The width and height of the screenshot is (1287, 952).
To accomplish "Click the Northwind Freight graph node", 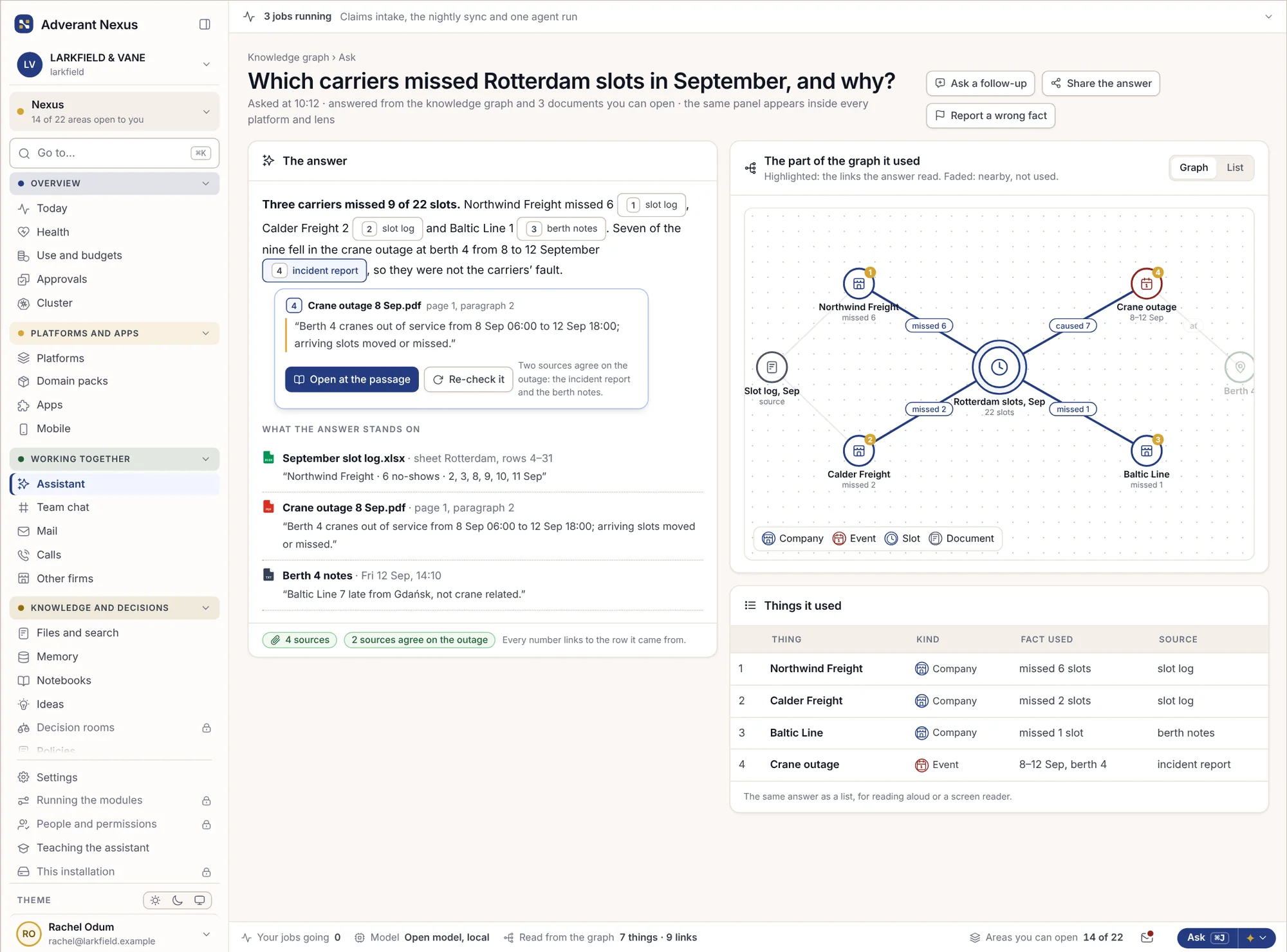I will [858, 284].
